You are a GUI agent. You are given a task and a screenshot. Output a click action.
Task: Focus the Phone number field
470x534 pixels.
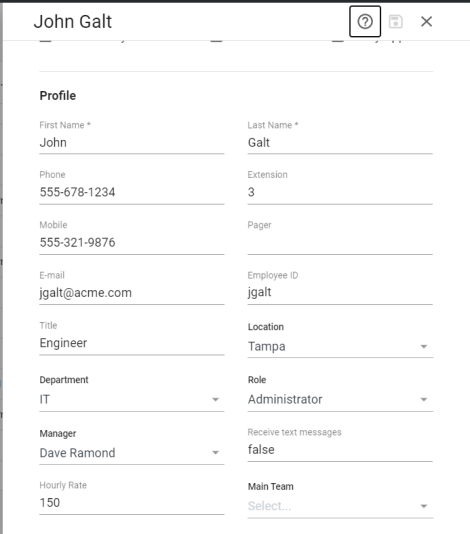click(x=131, y=193)
